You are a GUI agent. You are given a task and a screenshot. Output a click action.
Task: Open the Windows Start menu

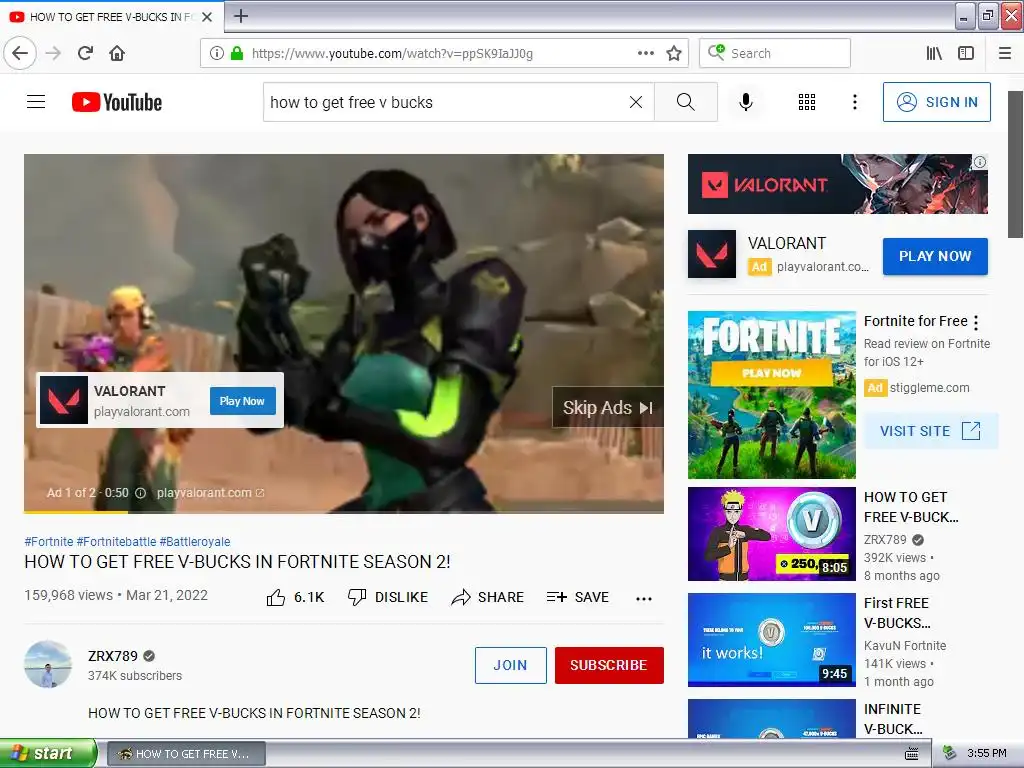[48, 753]
